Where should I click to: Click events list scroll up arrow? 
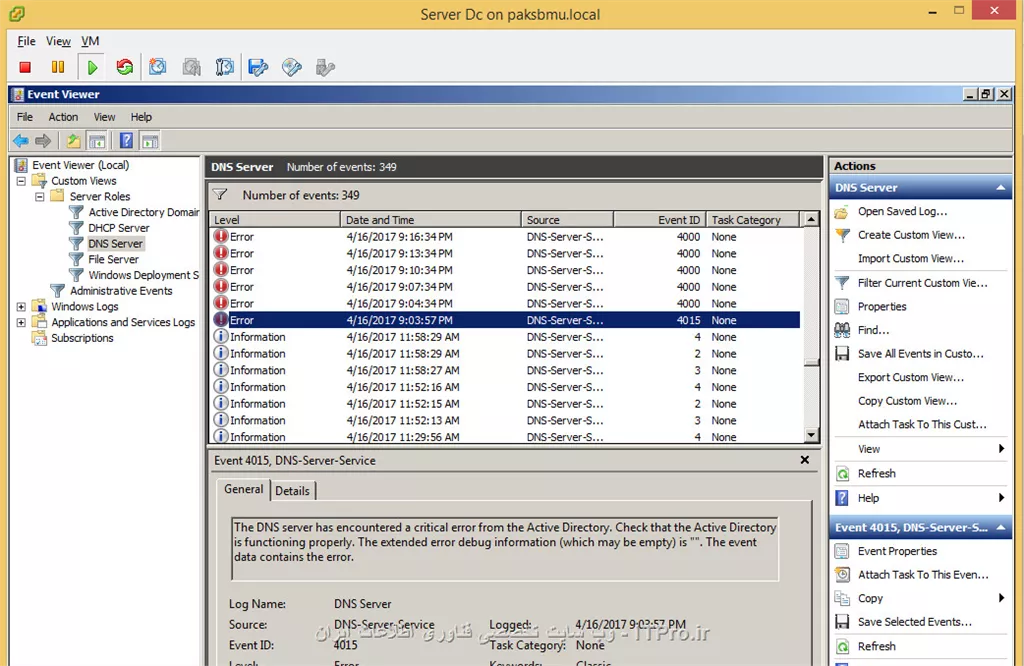click(811, 219)
